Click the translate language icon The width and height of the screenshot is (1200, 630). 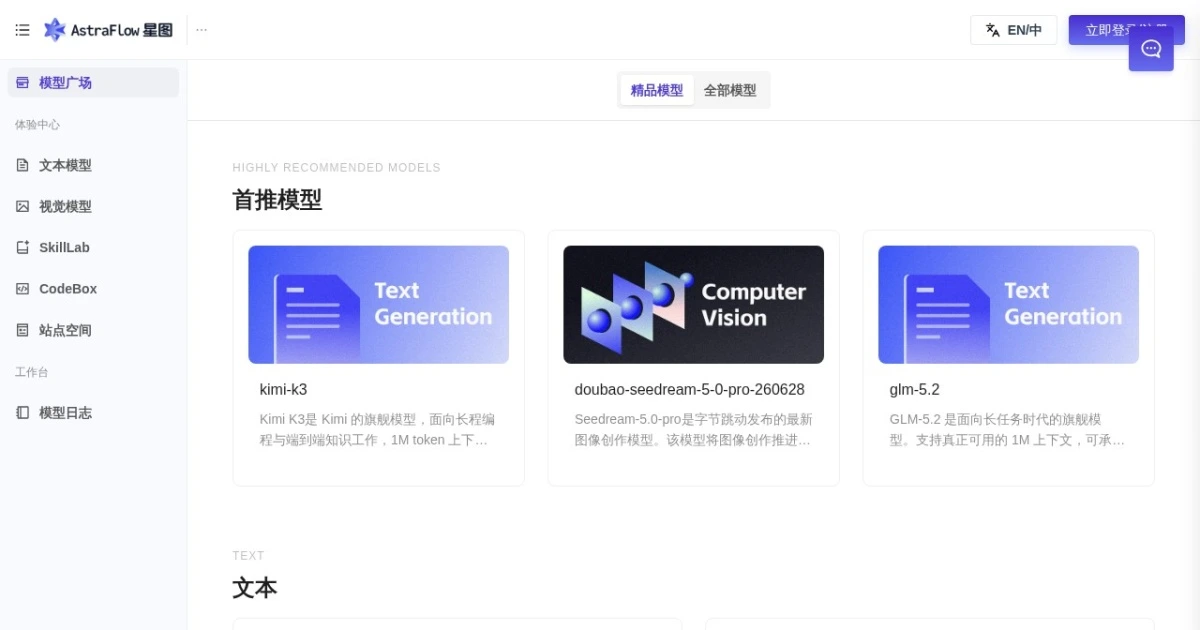(x=992, y=30)
